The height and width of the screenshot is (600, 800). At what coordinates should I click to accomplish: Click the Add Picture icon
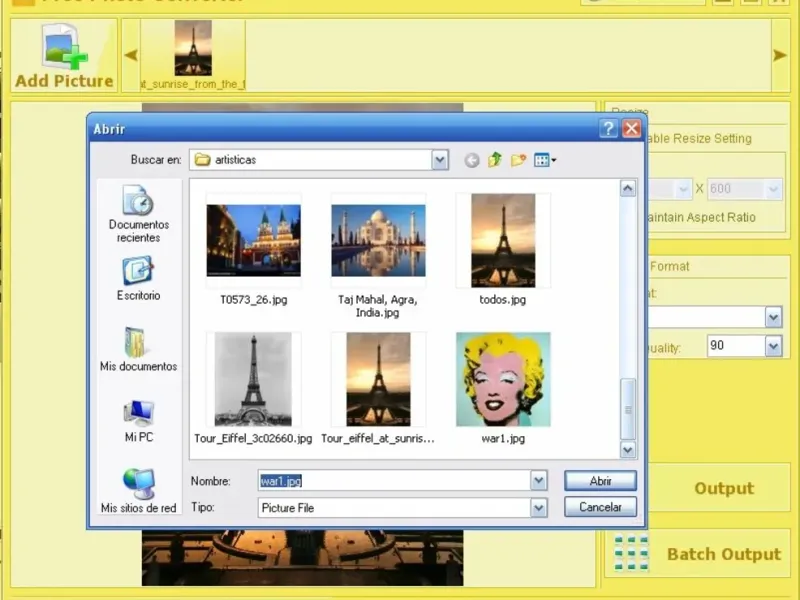pyautogui.click(x=64, y=48)
